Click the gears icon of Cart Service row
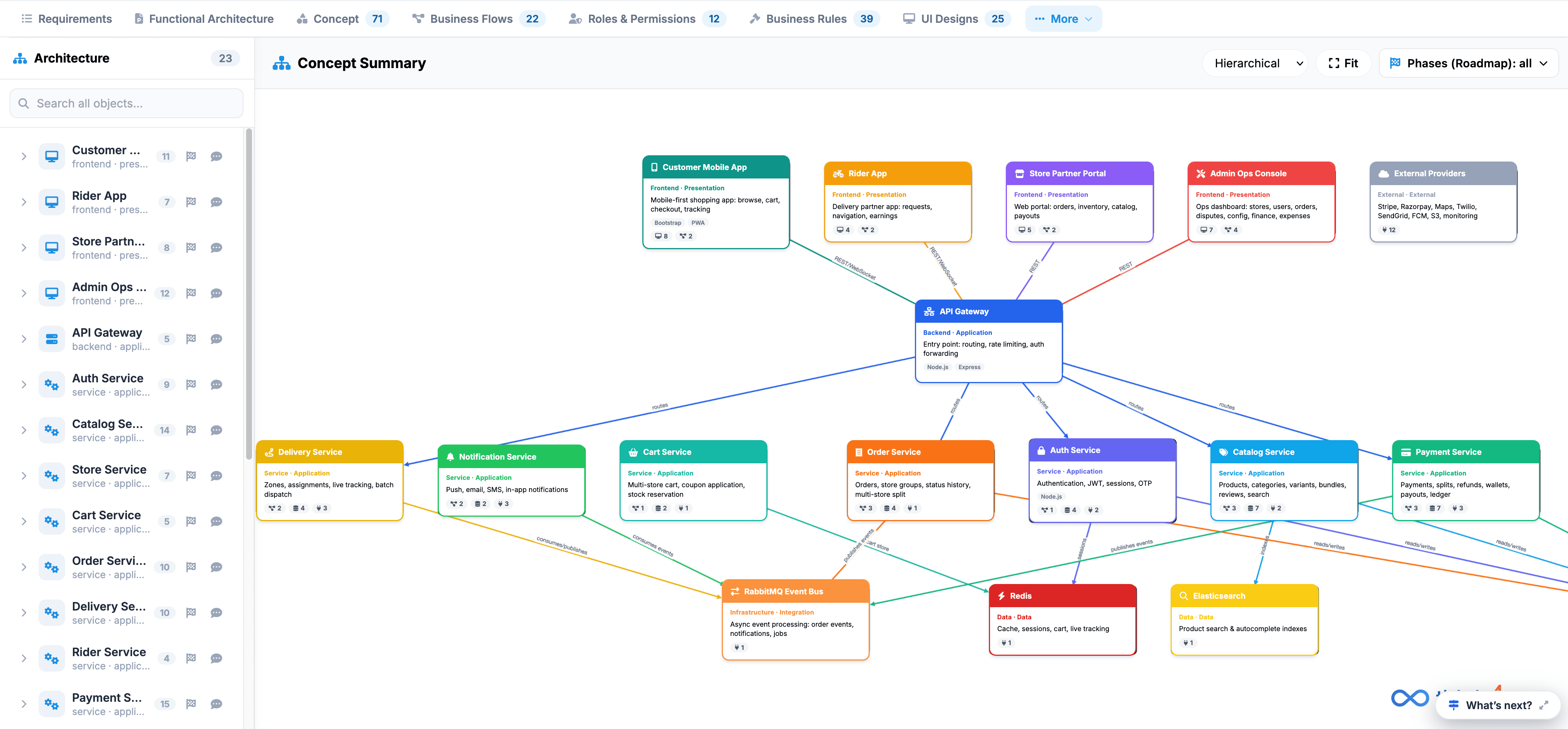 [x=52, y=522]
